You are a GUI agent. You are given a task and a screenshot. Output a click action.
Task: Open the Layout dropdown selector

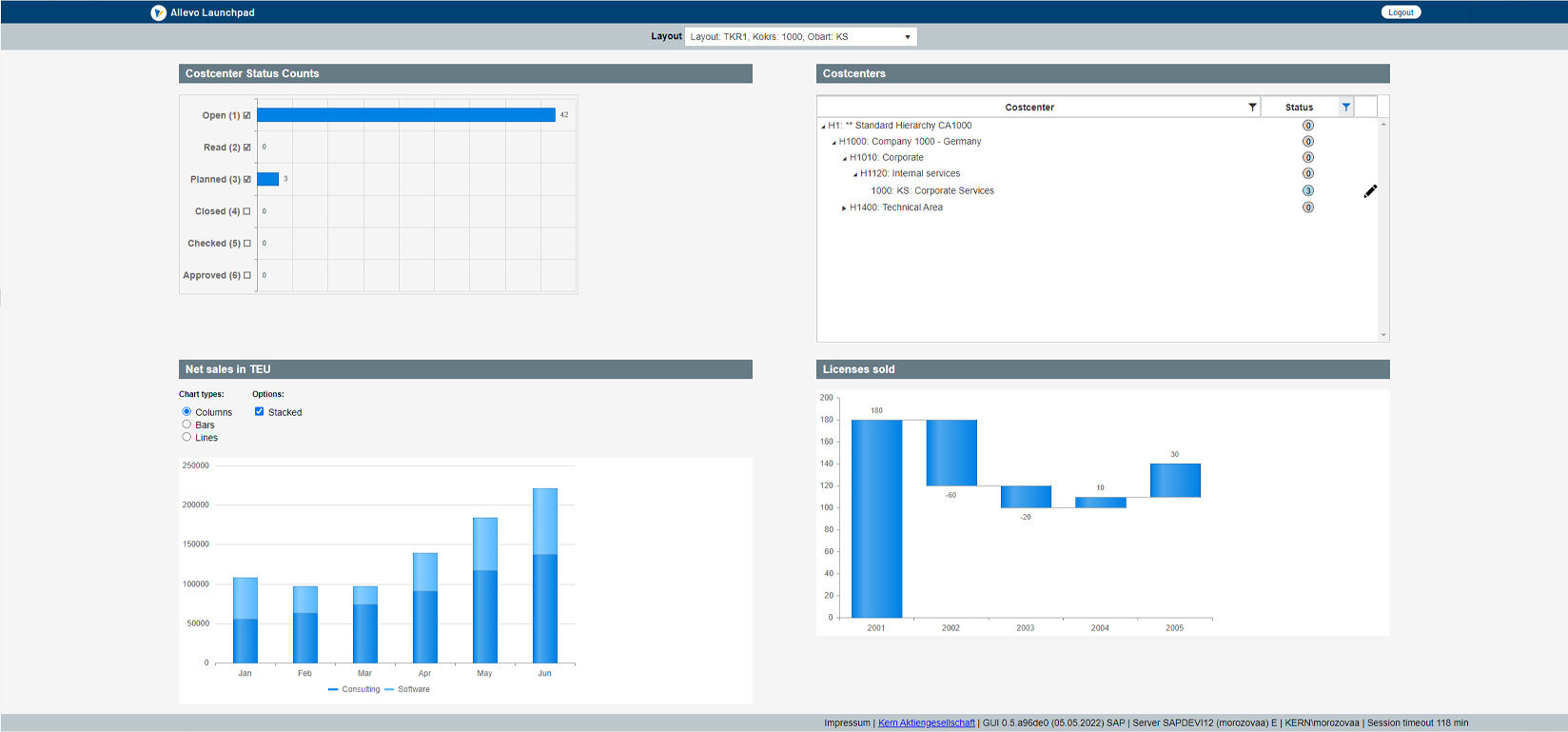tap(800, 37)
